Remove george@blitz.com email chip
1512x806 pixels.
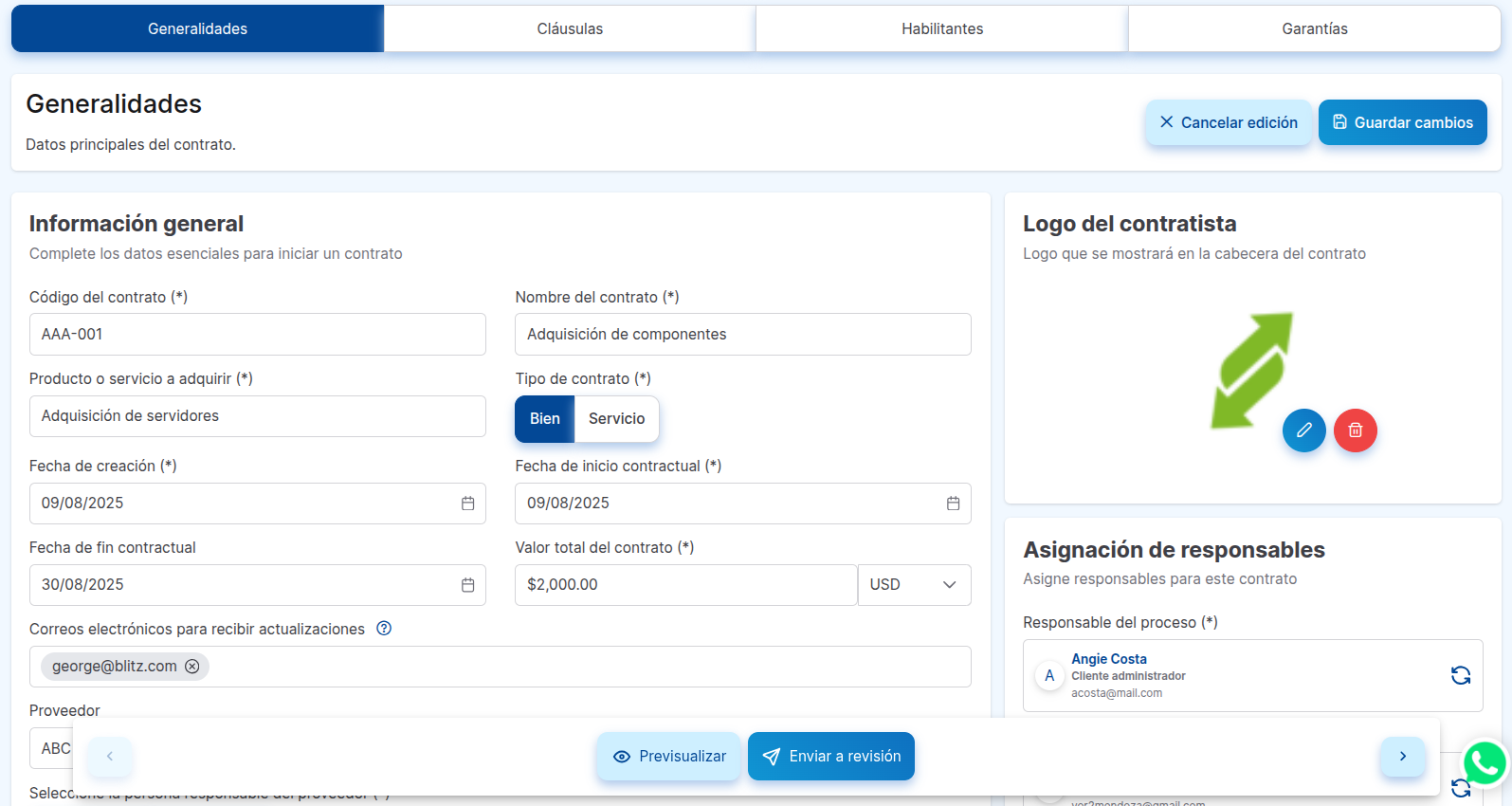tap(192, 667)
